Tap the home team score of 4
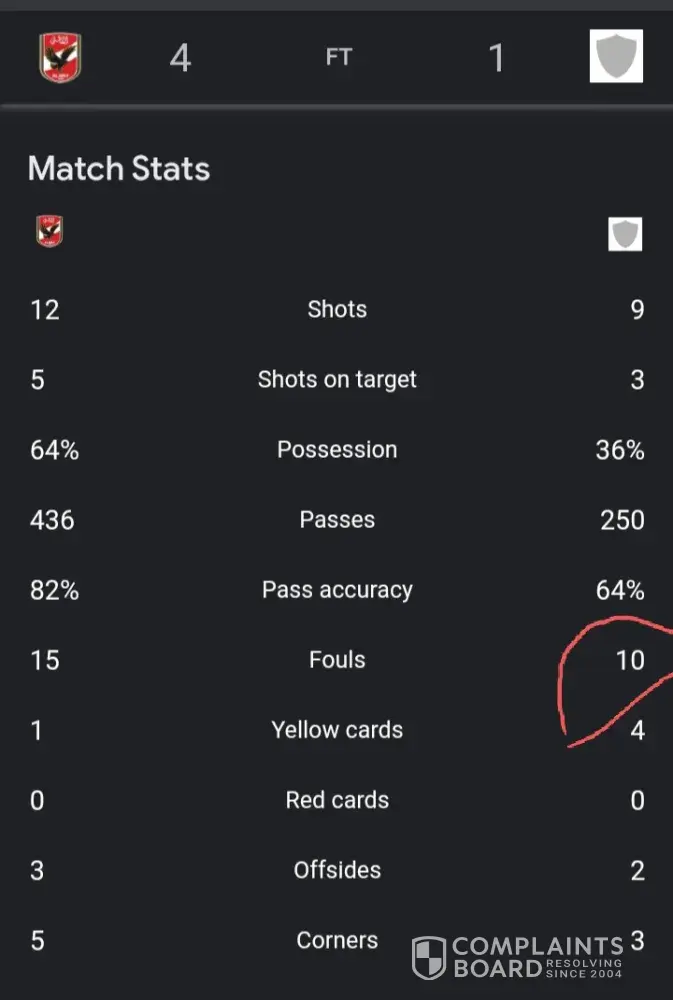673x1000 pixels. pos(180,58)
